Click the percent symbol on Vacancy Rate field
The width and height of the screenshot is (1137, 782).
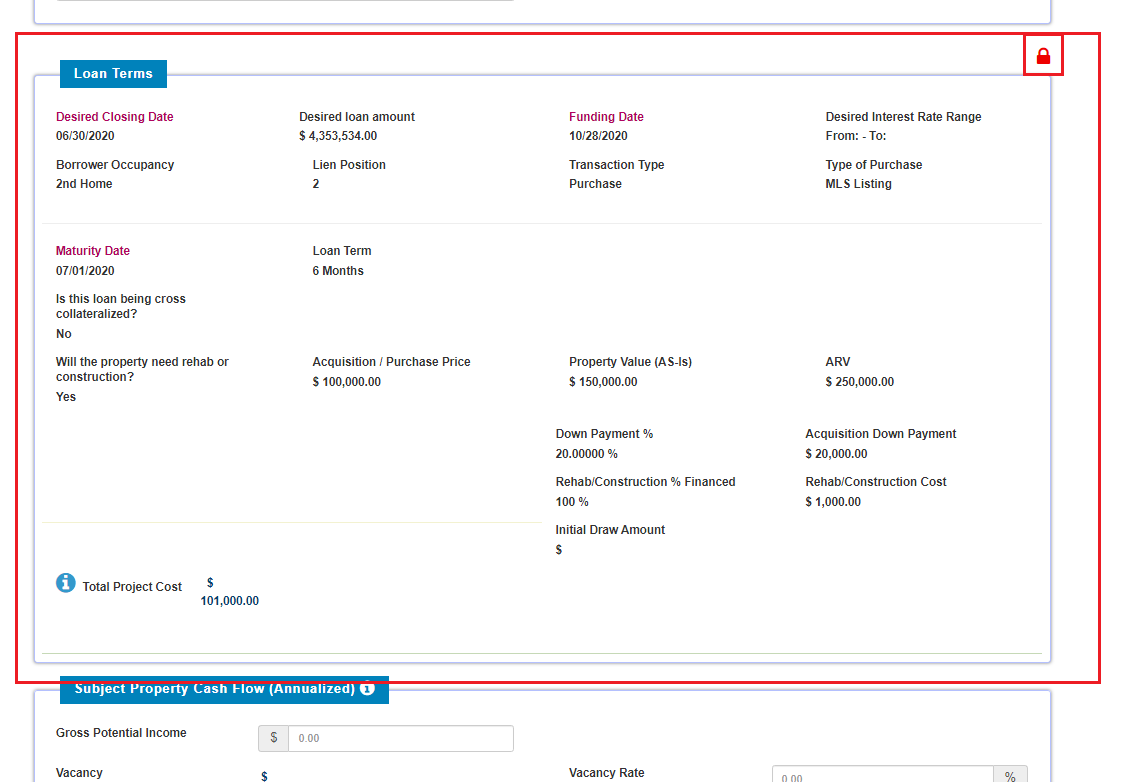tap(1010, 777)
